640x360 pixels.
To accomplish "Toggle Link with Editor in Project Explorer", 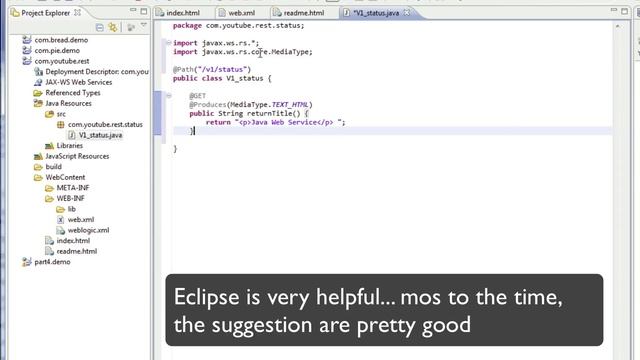I will coord(113,27).
